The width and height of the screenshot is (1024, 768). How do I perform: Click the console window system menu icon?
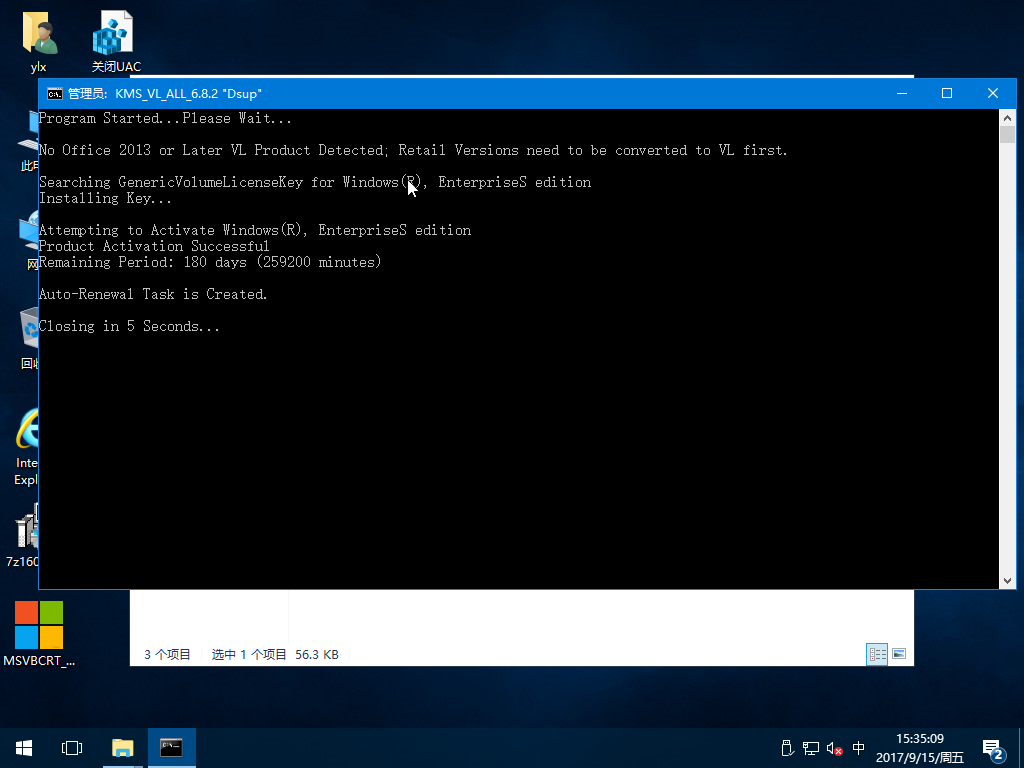[x=55, y=93]
